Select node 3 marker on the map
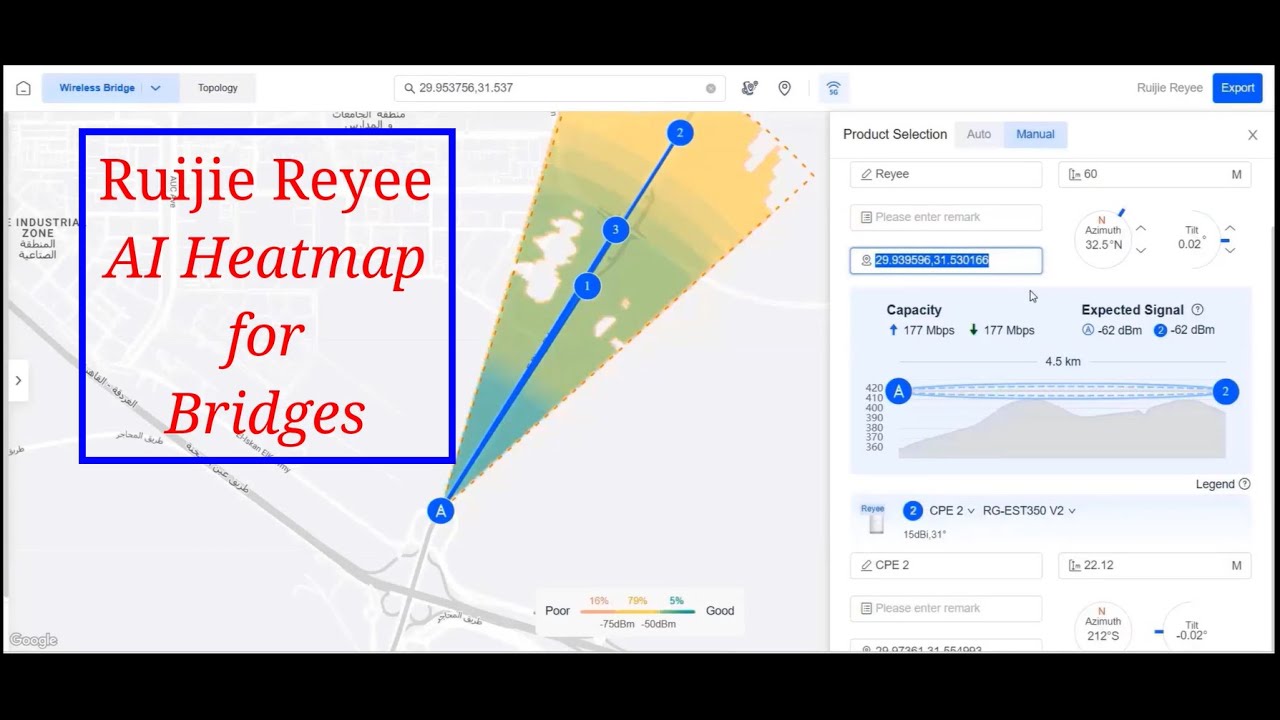 615,230
